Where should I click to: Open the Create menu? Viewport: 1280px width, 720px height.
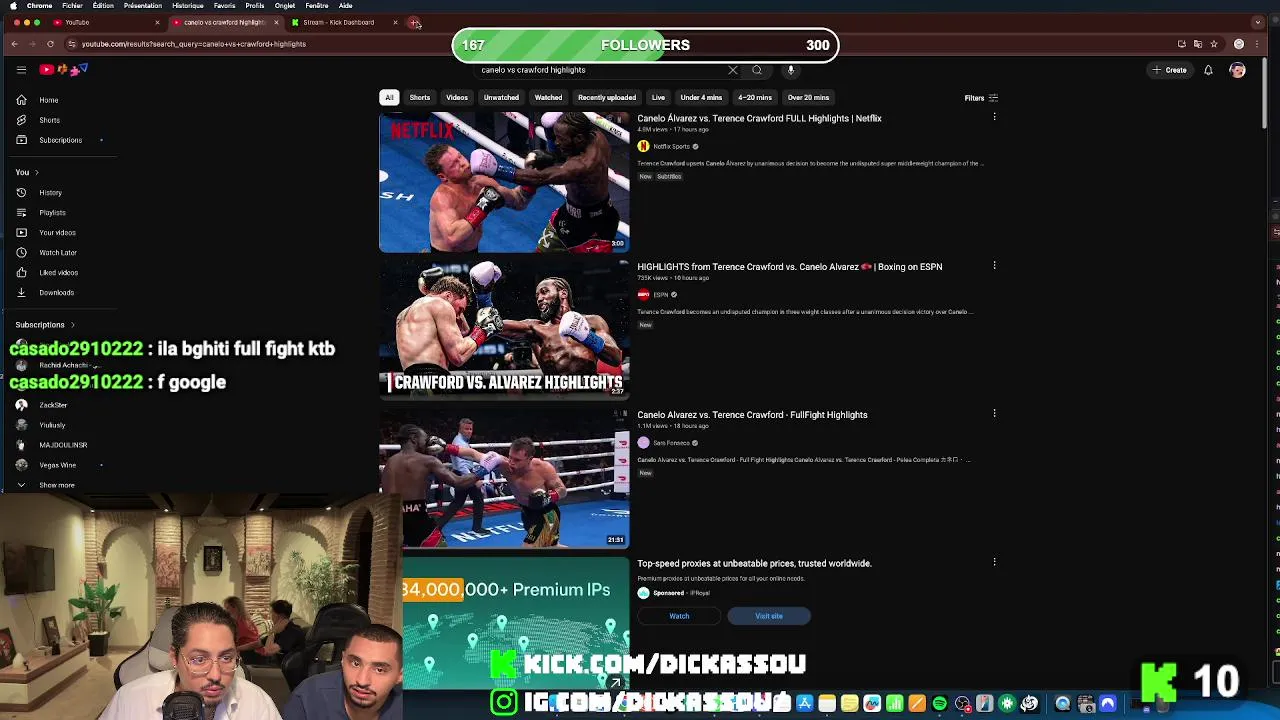[x=1169, y=70]
